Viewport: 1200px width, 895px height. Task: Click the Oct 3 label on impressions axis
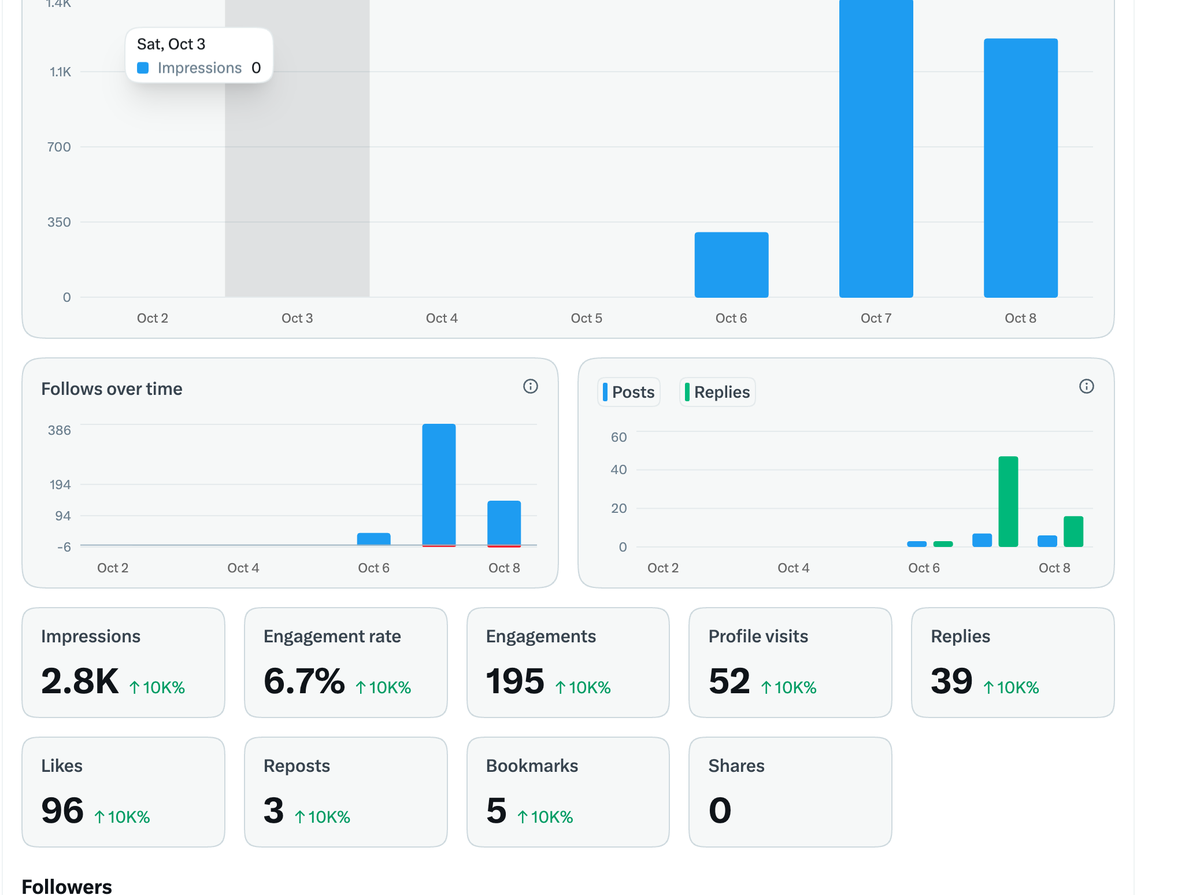tap(297, 318)
